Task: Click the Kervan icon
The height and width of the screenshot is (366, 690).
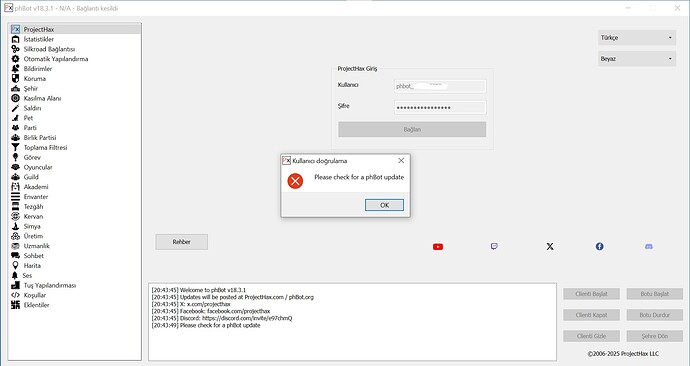Action: tap(15, 216)
